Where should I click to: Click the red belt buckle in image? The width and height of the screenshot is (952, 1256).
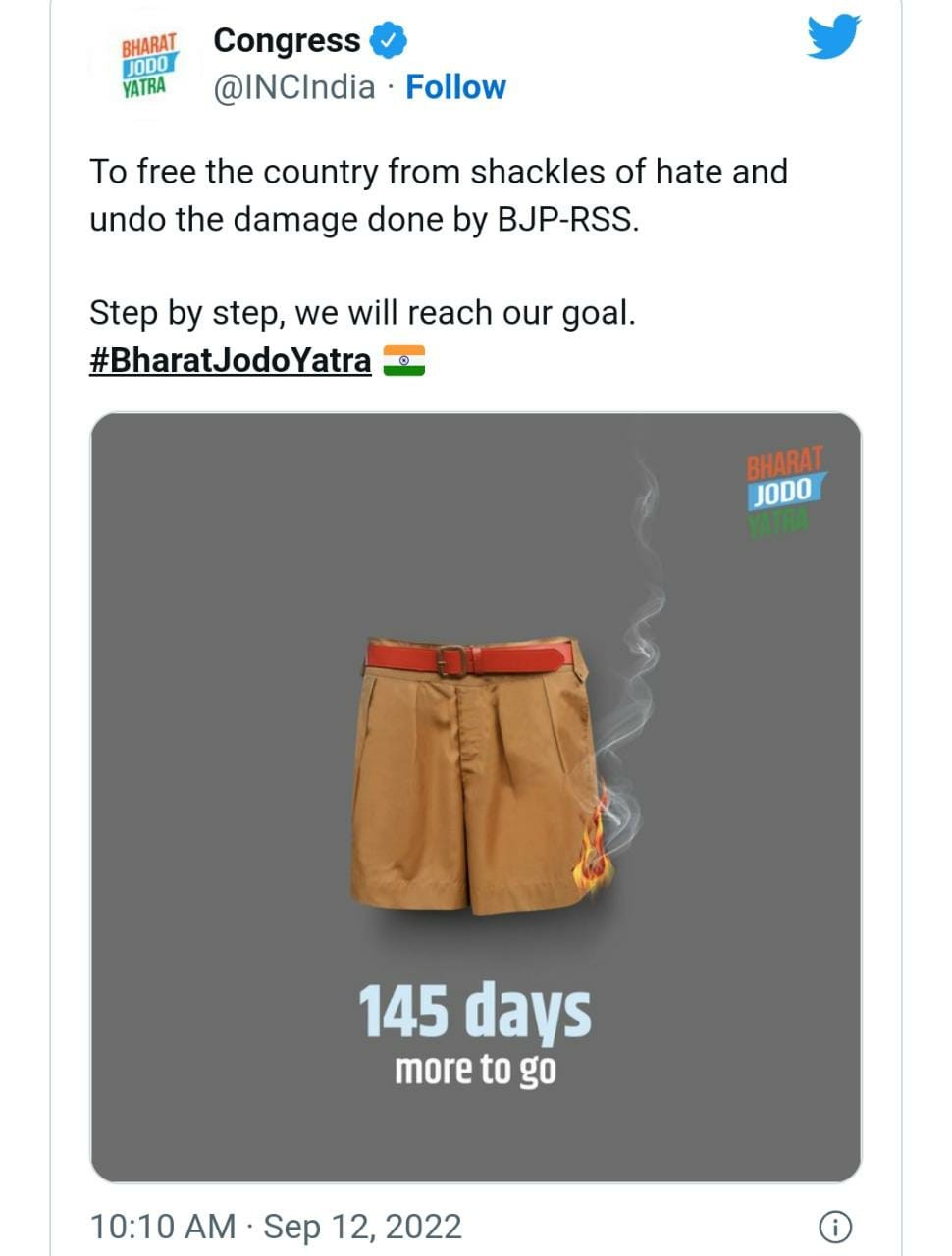point(452,660)
